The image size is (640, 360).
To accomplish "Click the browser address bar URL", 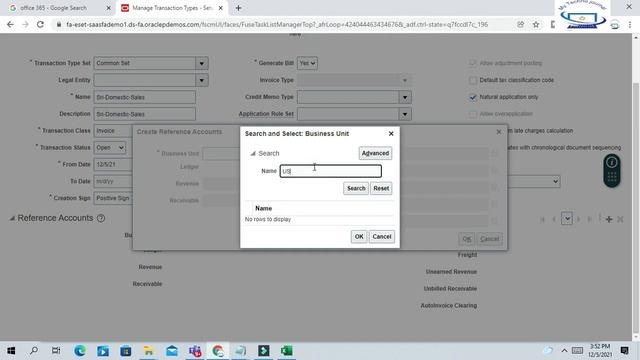I will click(x=277, y=24).
